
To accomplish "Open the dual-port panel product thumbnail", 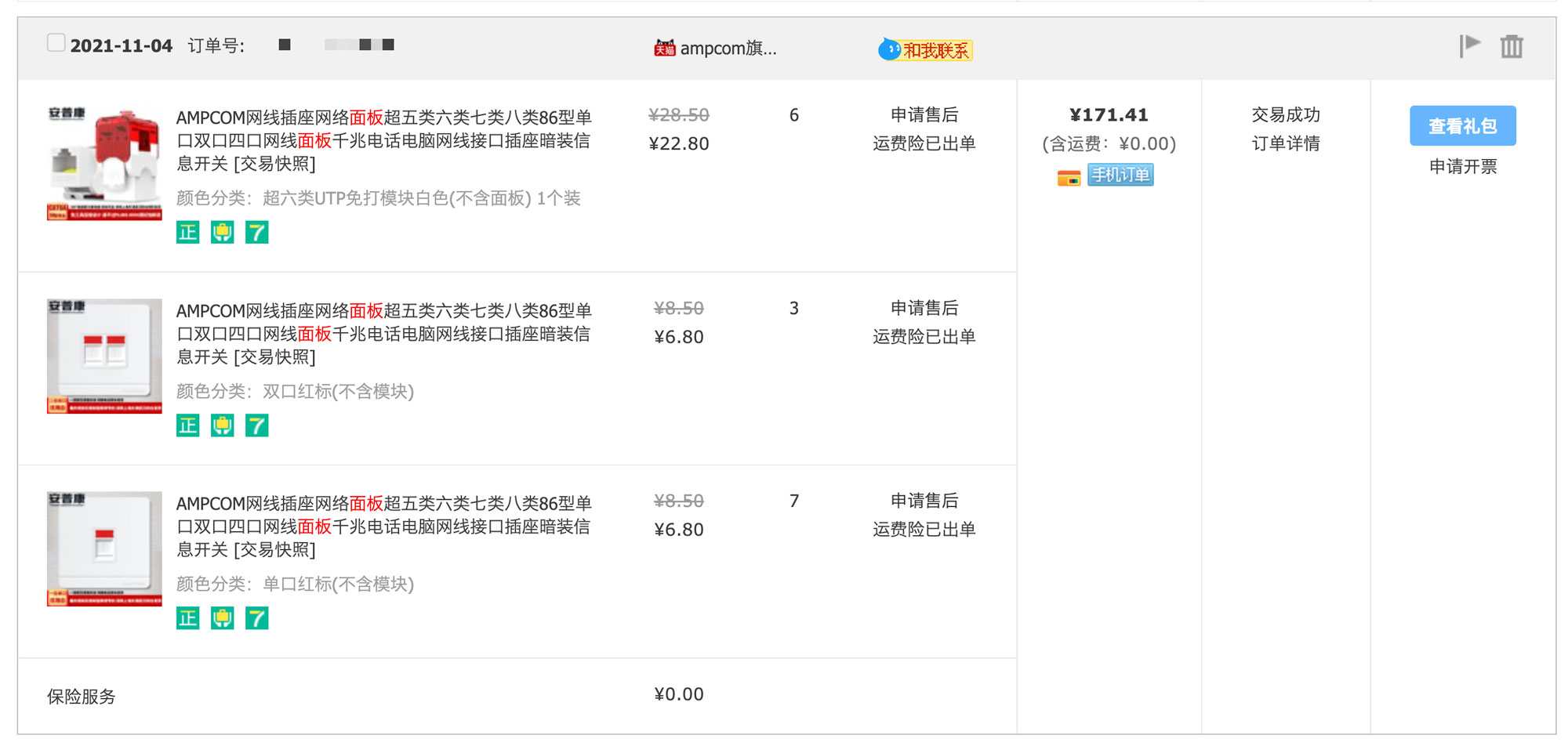I will tap(104, 356).
